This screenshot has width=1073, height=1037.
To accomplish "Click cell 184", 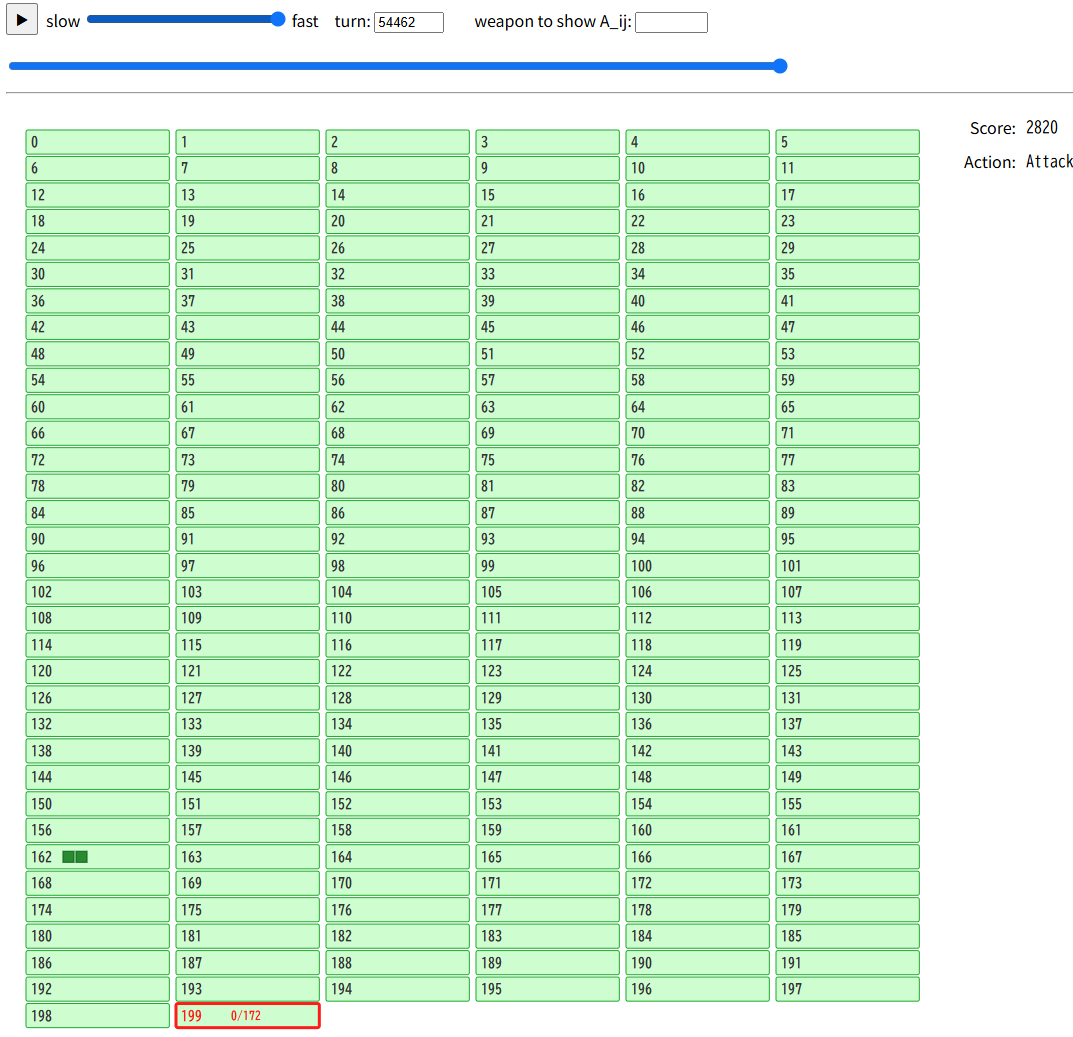I will [x=697, y=936].
